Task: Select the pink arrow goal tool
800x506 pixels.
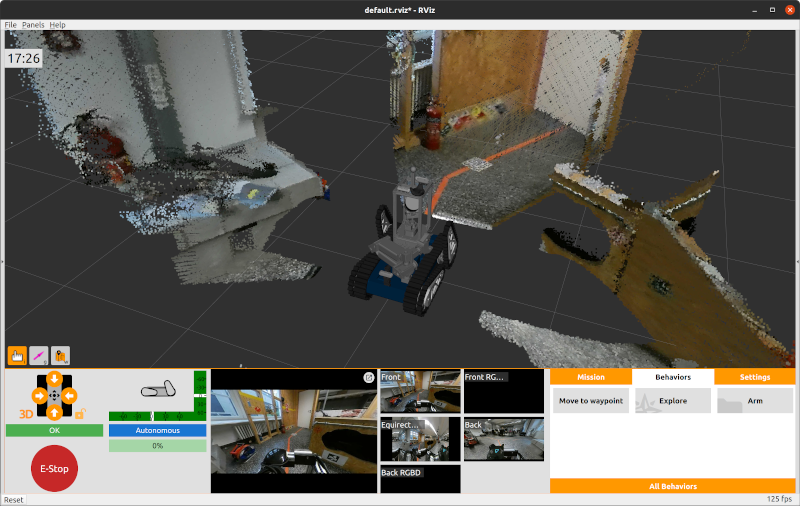Action: tap(39, 355)
